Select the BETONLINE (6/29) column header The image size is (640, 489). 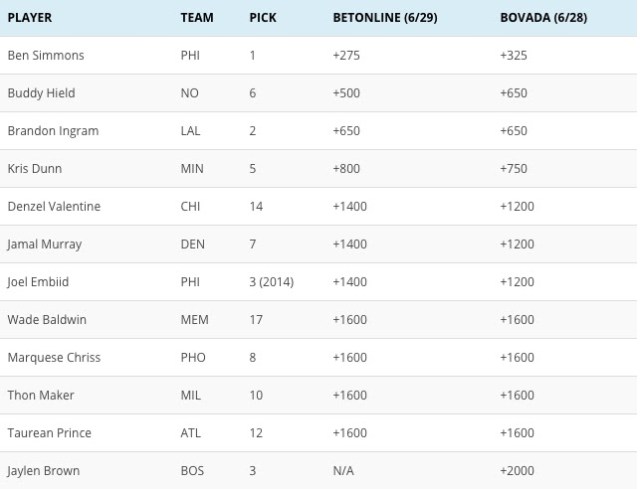[385, 18]
